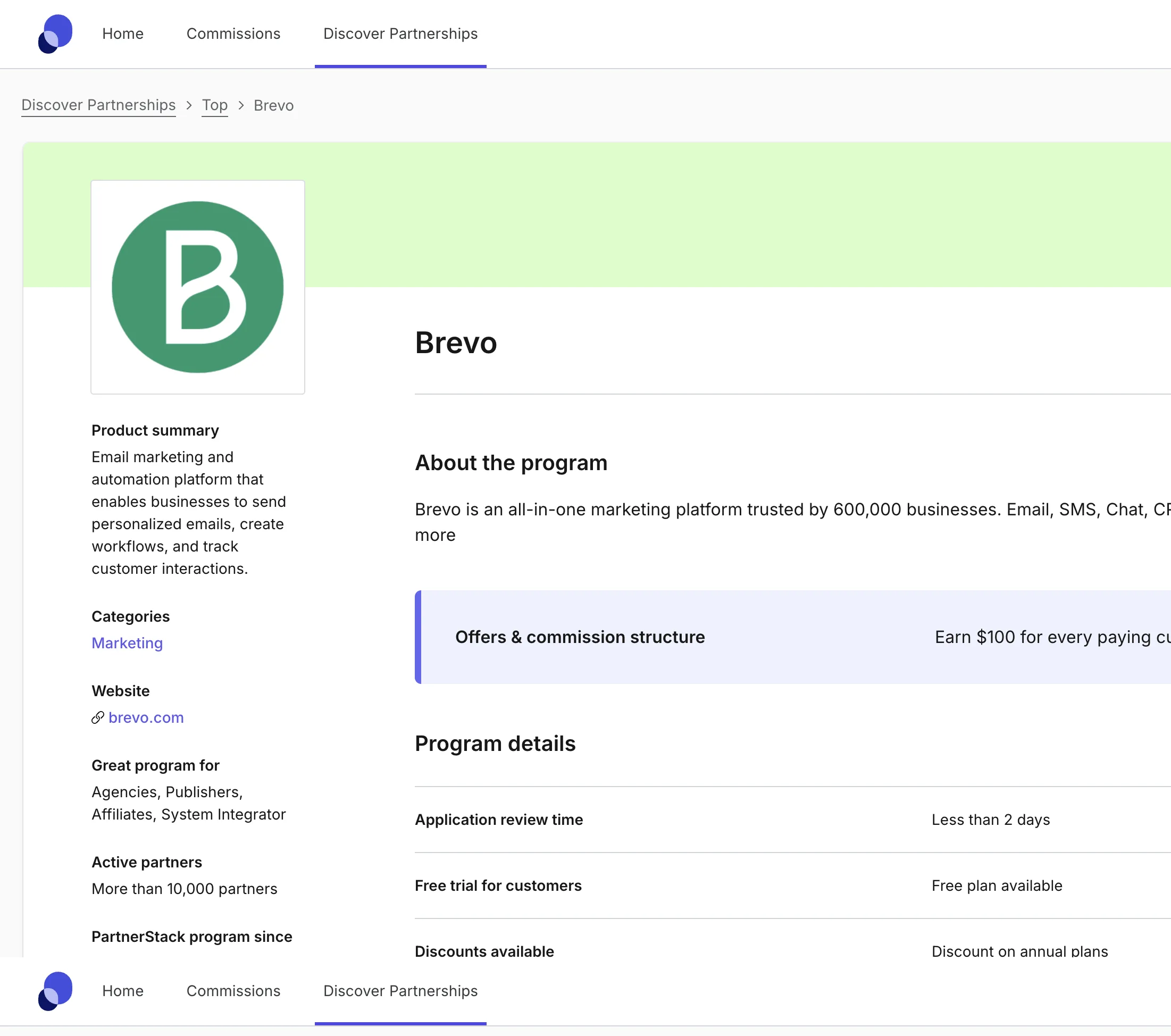Navigate to the Top breadcrumb link
The height and width of the screenshot is (1036, 1171).
tap(215, 105)
